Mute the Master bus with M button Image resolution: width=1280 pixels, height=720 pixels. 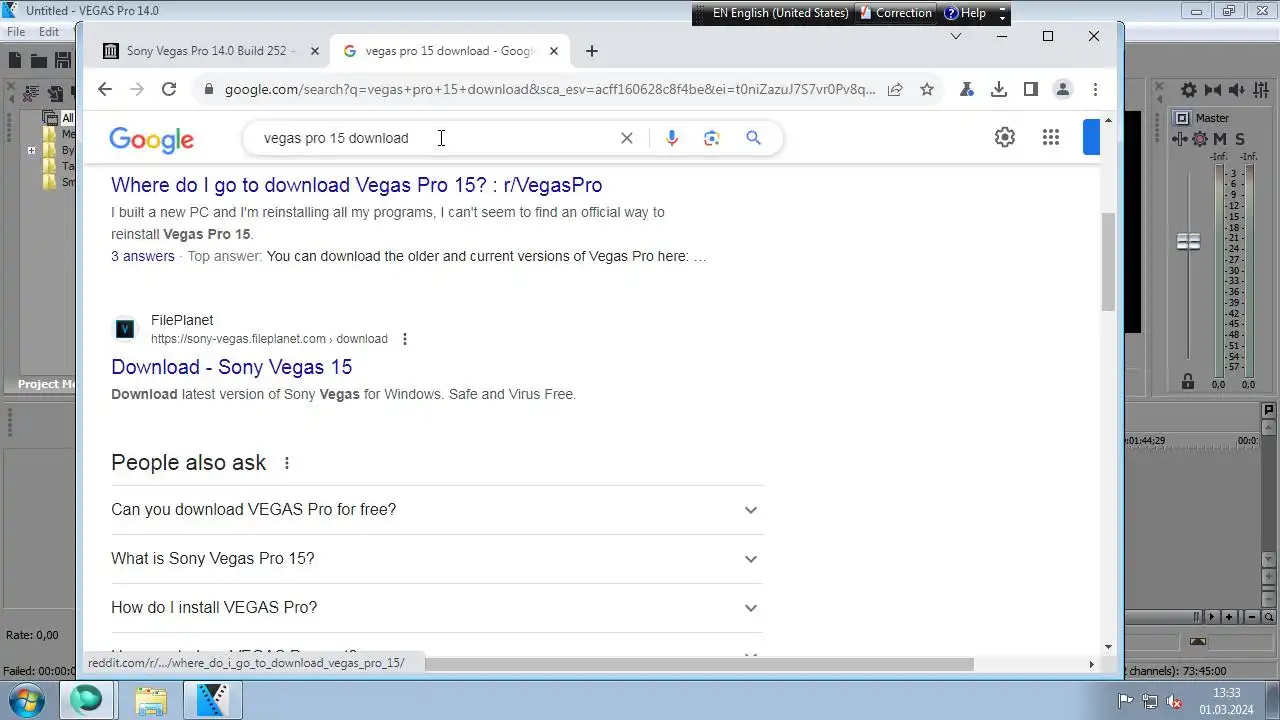[x=1221, y=139]
